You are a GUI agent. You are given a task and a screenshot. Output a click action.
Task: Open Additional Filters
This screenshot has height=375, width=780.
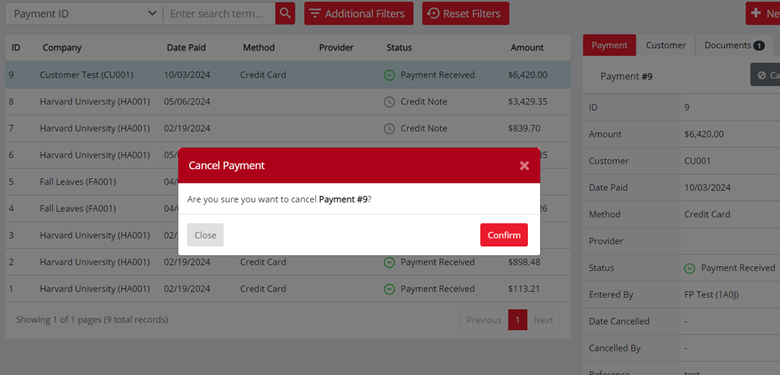[359, 13]
